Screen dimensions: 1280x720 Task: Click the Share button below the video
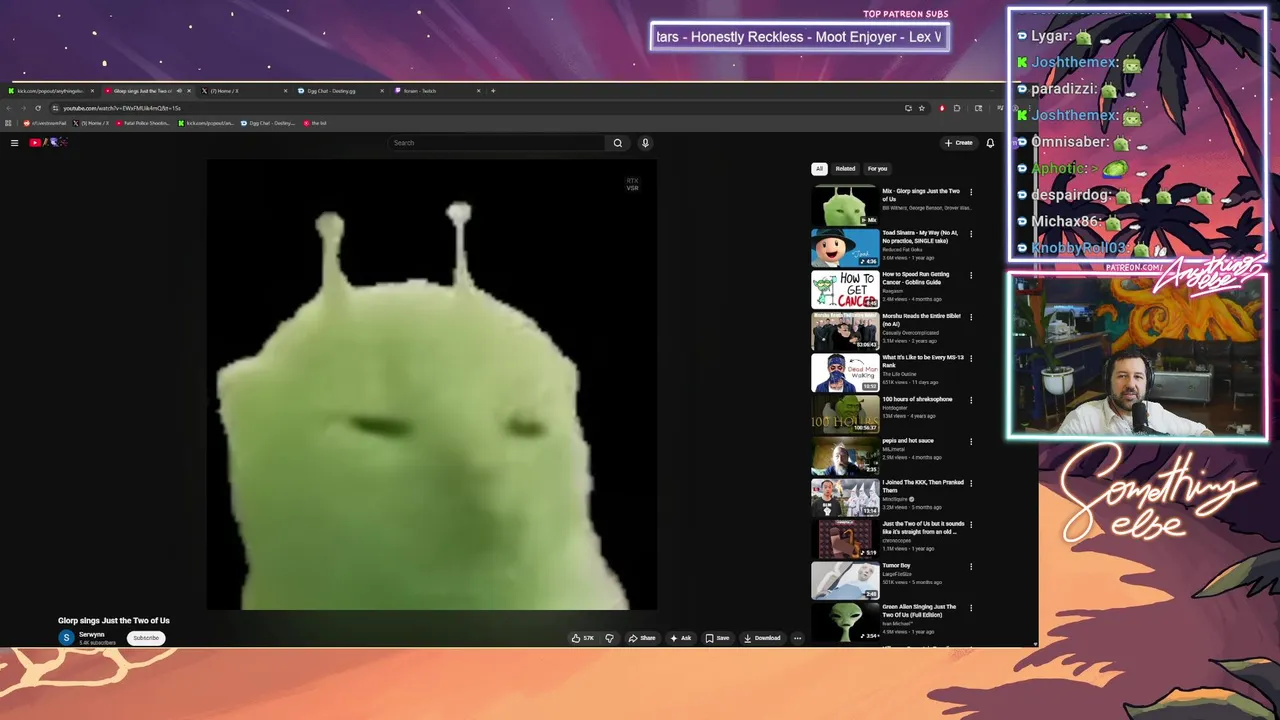(642, 638)
